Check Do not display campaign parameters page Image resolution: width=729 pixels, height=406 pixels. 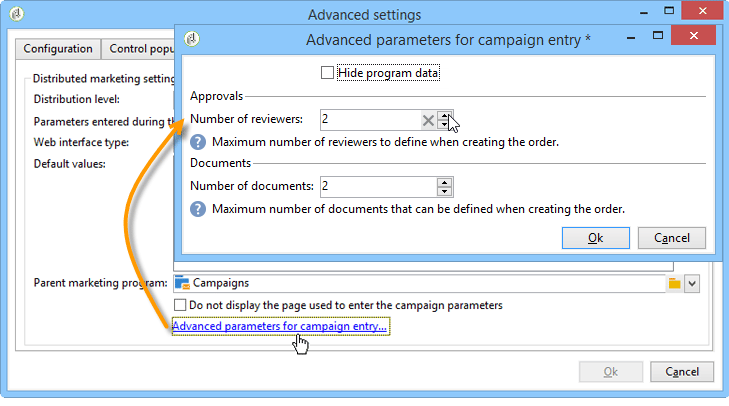(x=180, y=305)
